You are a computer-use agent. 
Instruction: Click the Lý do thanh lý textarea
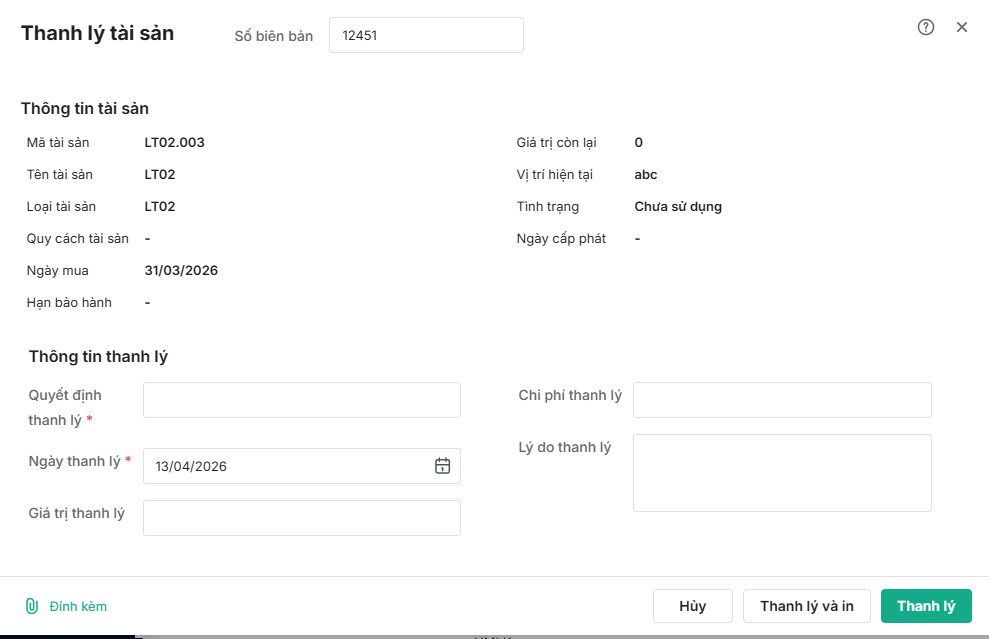782,473
